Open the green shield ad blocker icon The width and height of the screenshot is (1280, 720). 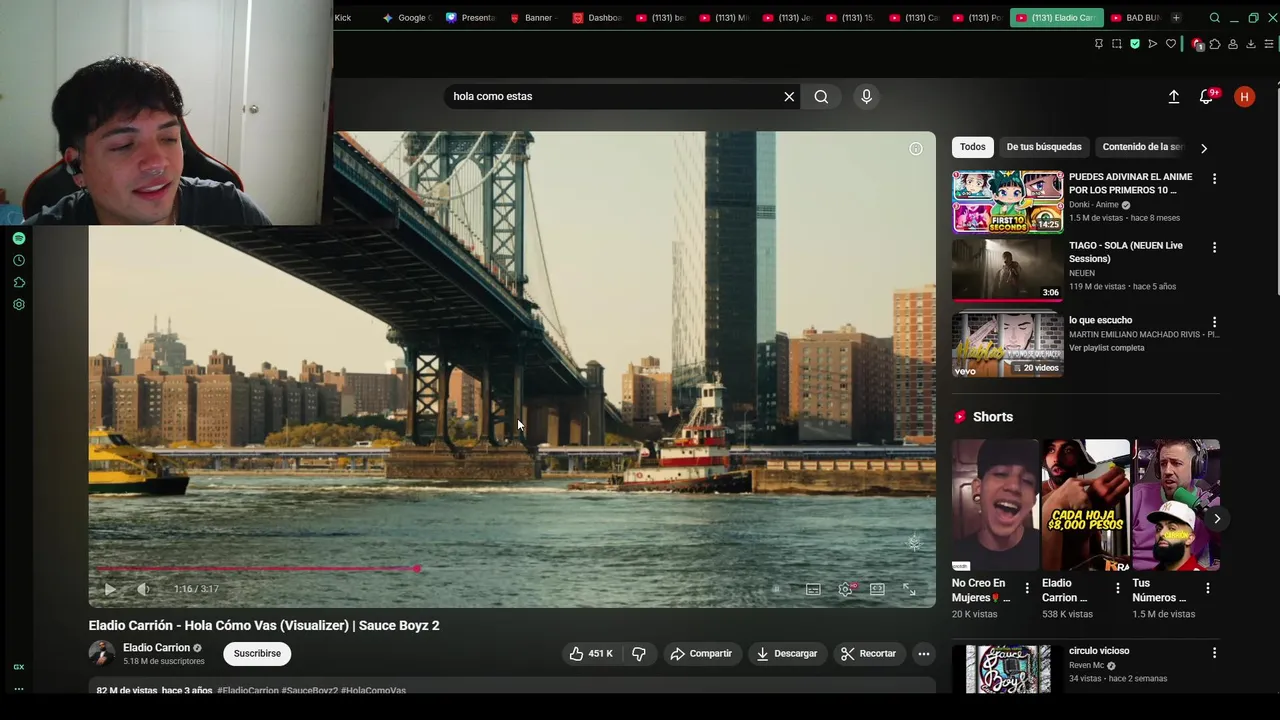(x=1135, y=44)
